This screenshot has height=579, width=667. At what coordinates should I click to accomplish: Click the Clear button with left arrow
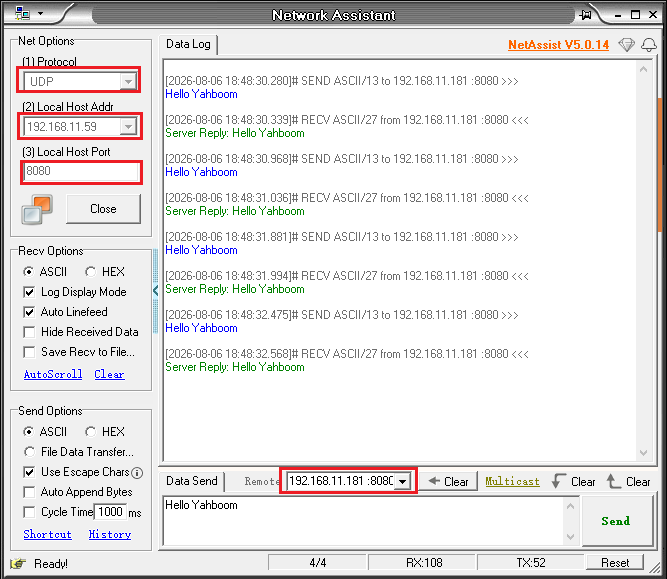pos(448,482)
